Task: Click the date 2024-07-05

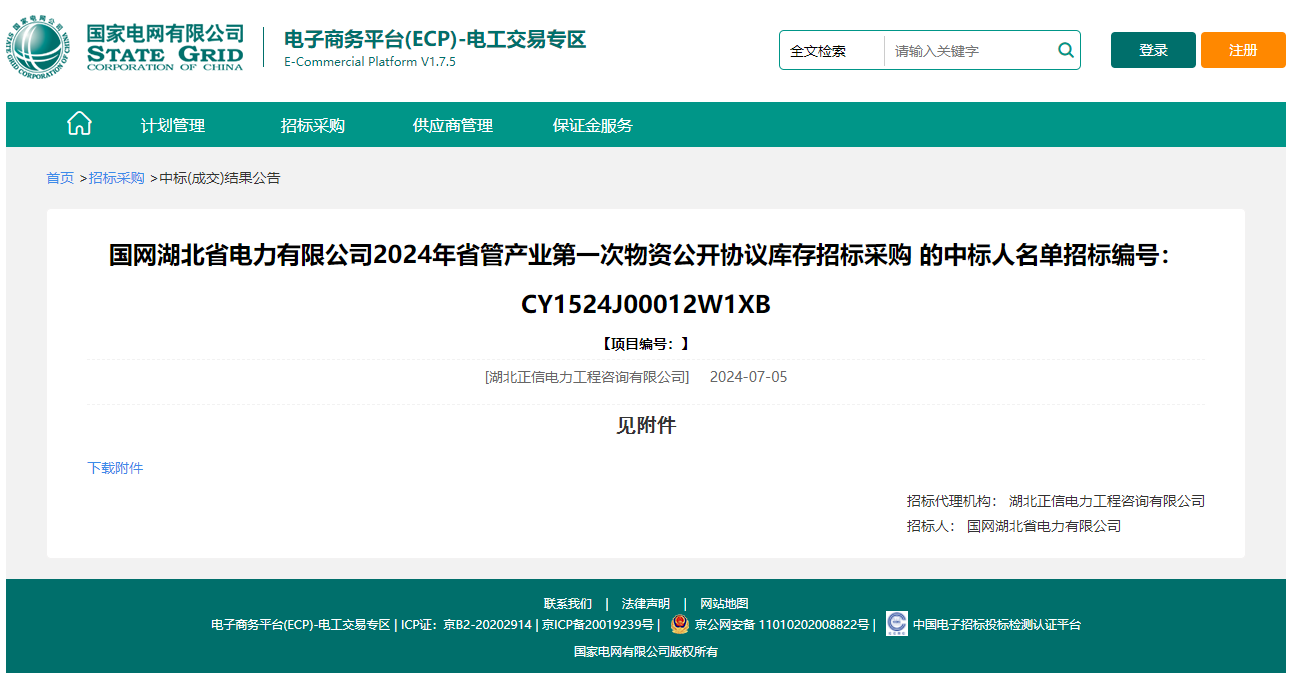Action: click(x=749, y=377)
